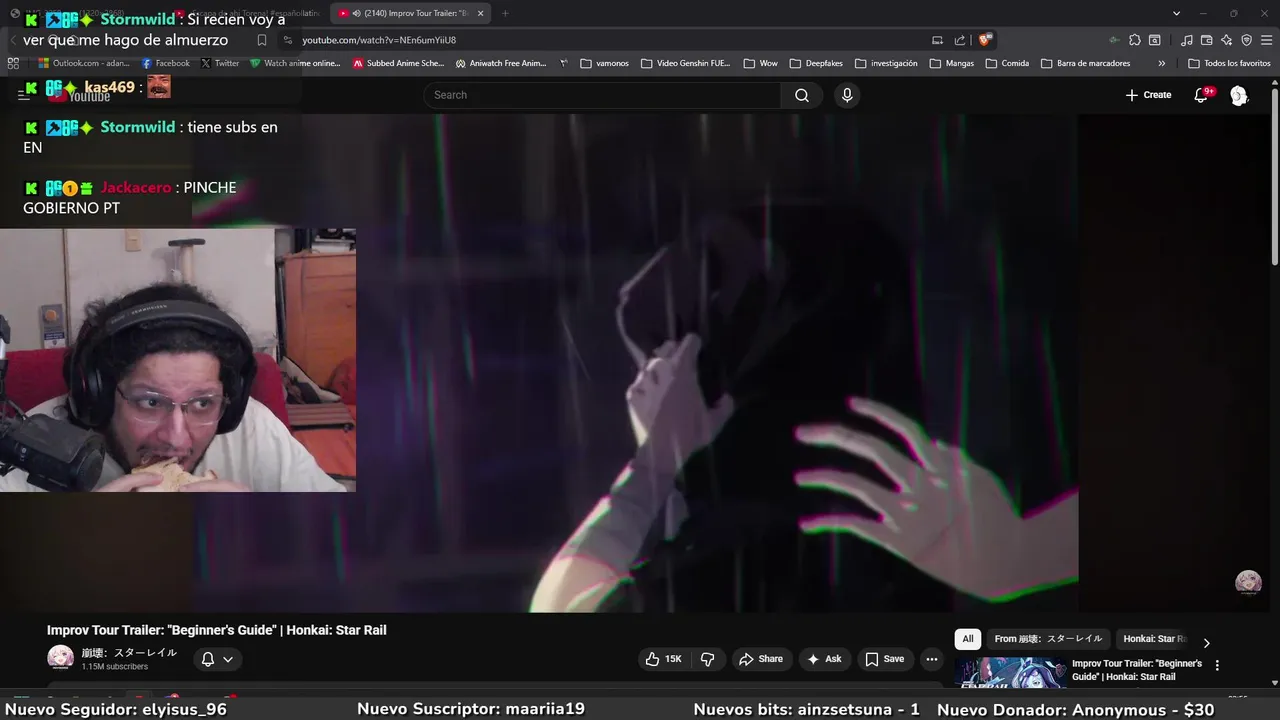Click the install app icon in address bar

[x=937, y=40]
